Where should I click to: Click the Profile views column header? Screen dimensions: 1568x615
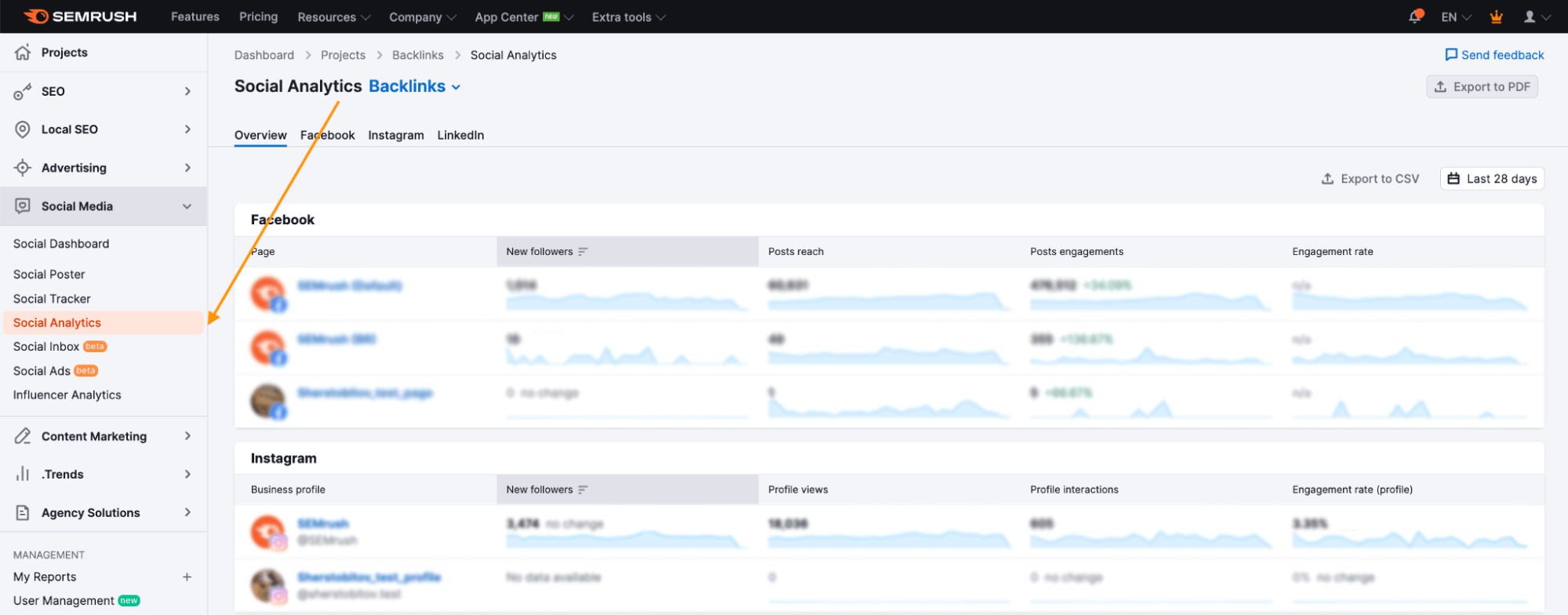tap(799, 489)
